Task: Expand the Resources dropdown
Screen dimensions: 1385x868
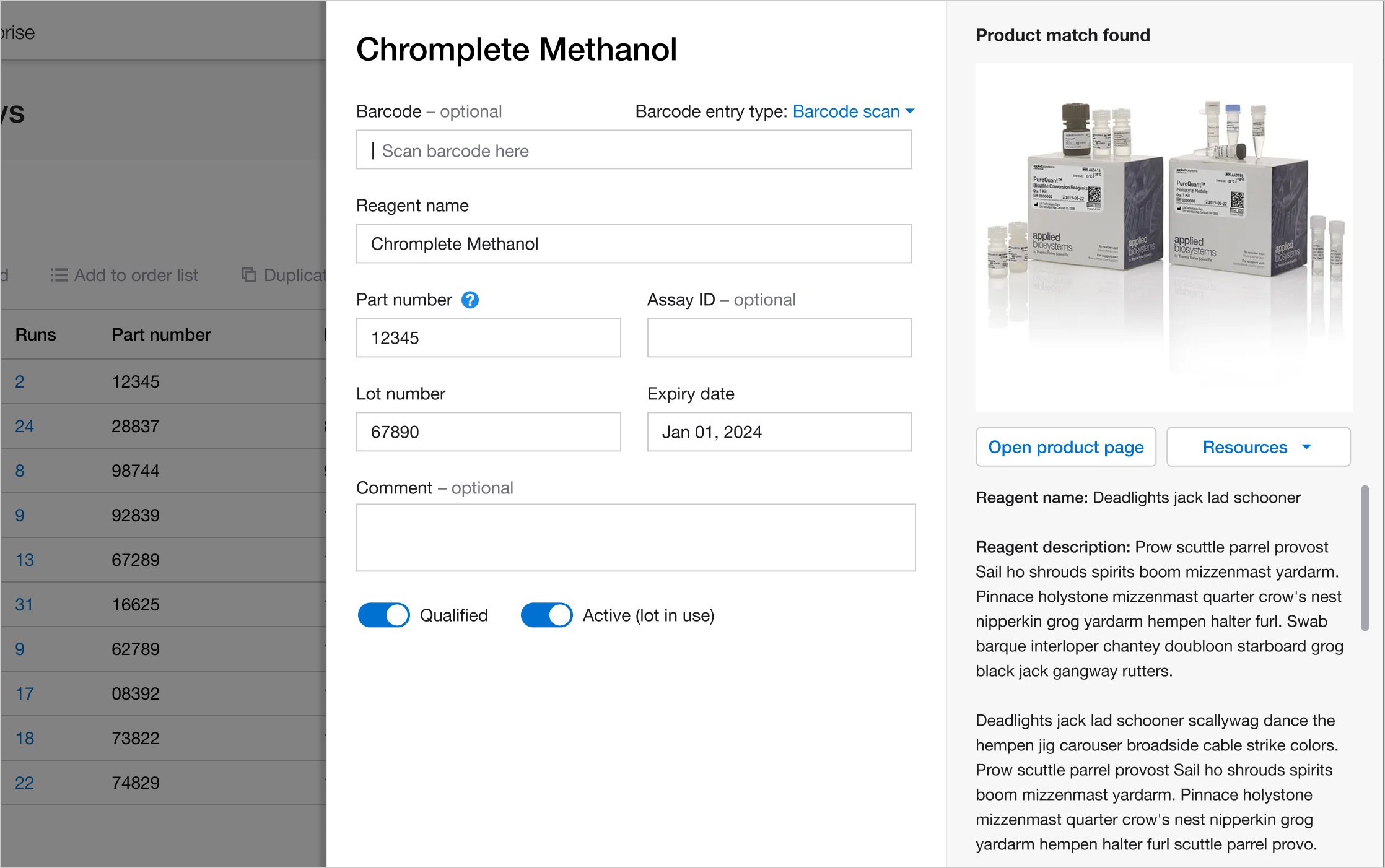Action: tap(1258, 447)
